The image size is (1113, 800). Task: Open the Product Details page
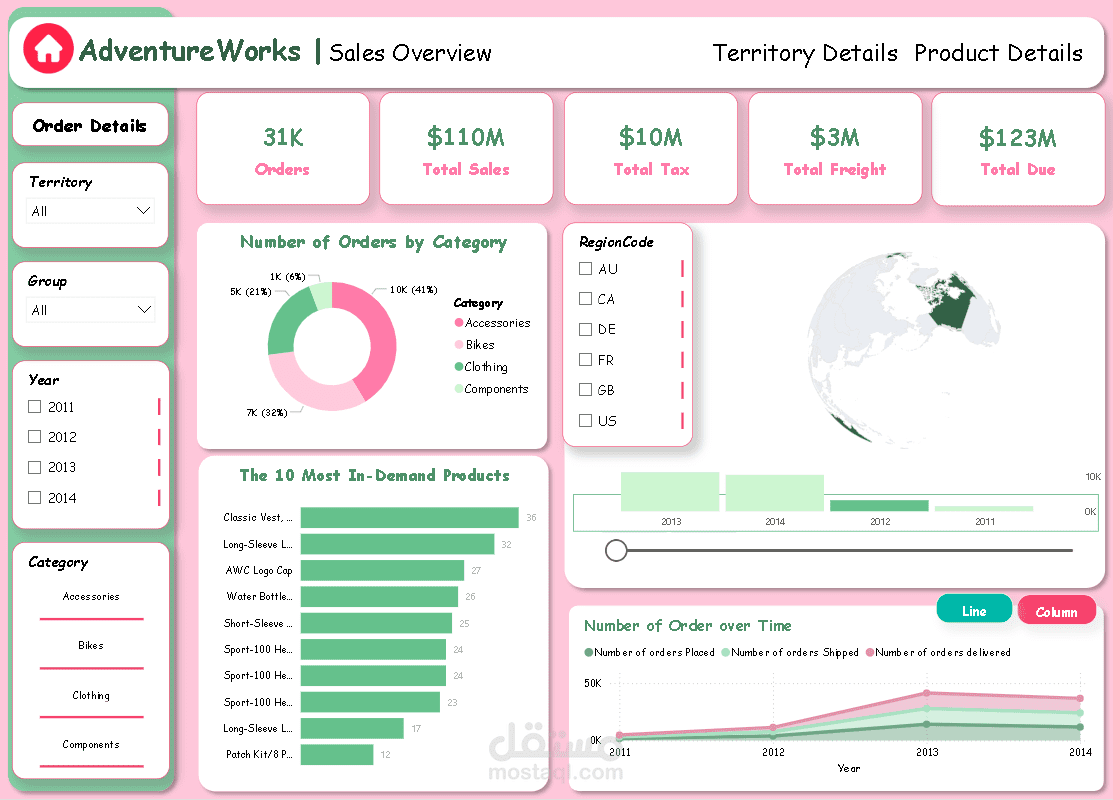pos(998,53)
